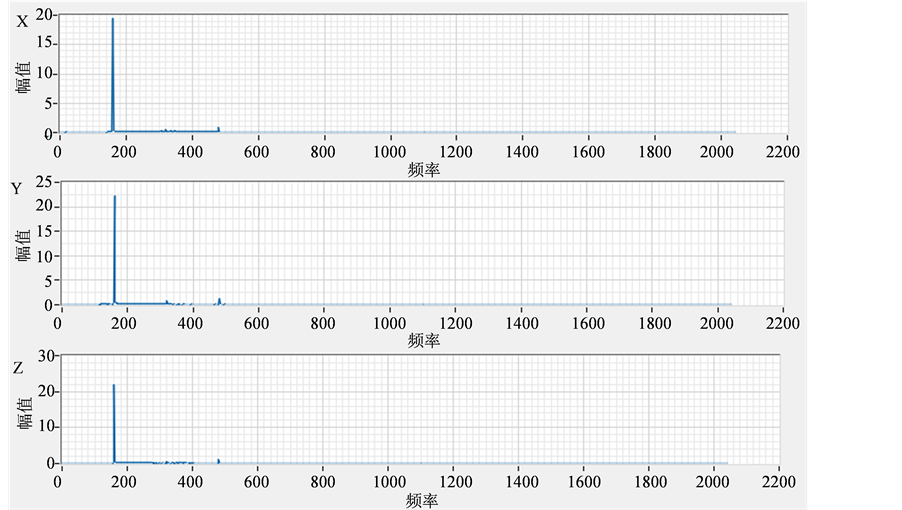Click the 幅值 axis label of the Y chart

[x=23, y=247]
